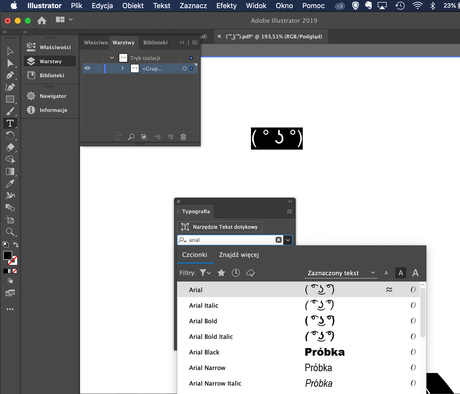The image size is (460, 394).
Task: Switch to the Właściwości panel tab
Action: pyautogui.click(x=96, y=43)
